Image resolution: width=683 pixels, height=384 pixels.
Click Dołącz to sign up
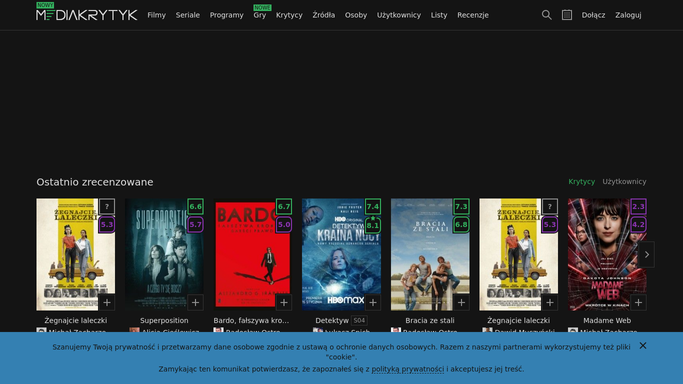click(x=593, y=15)
